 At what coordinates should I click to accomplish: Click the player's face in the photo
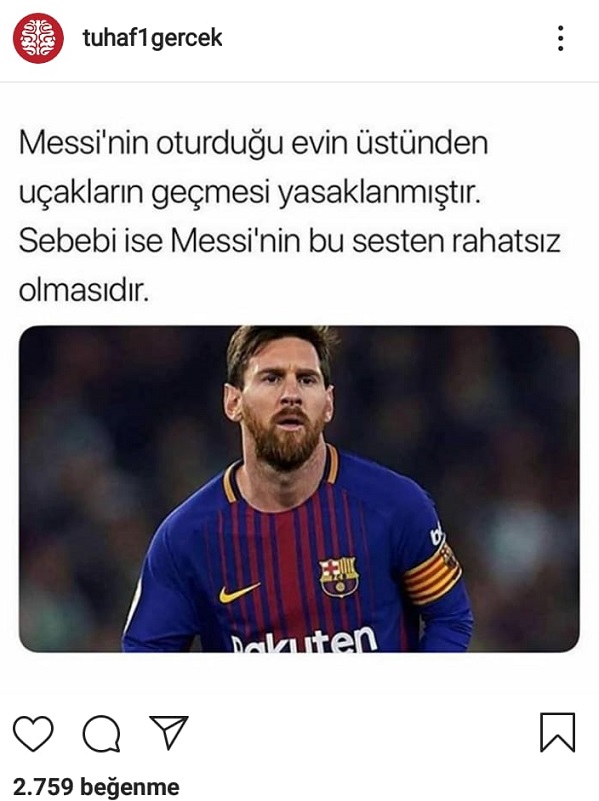(x=282, y=398)
